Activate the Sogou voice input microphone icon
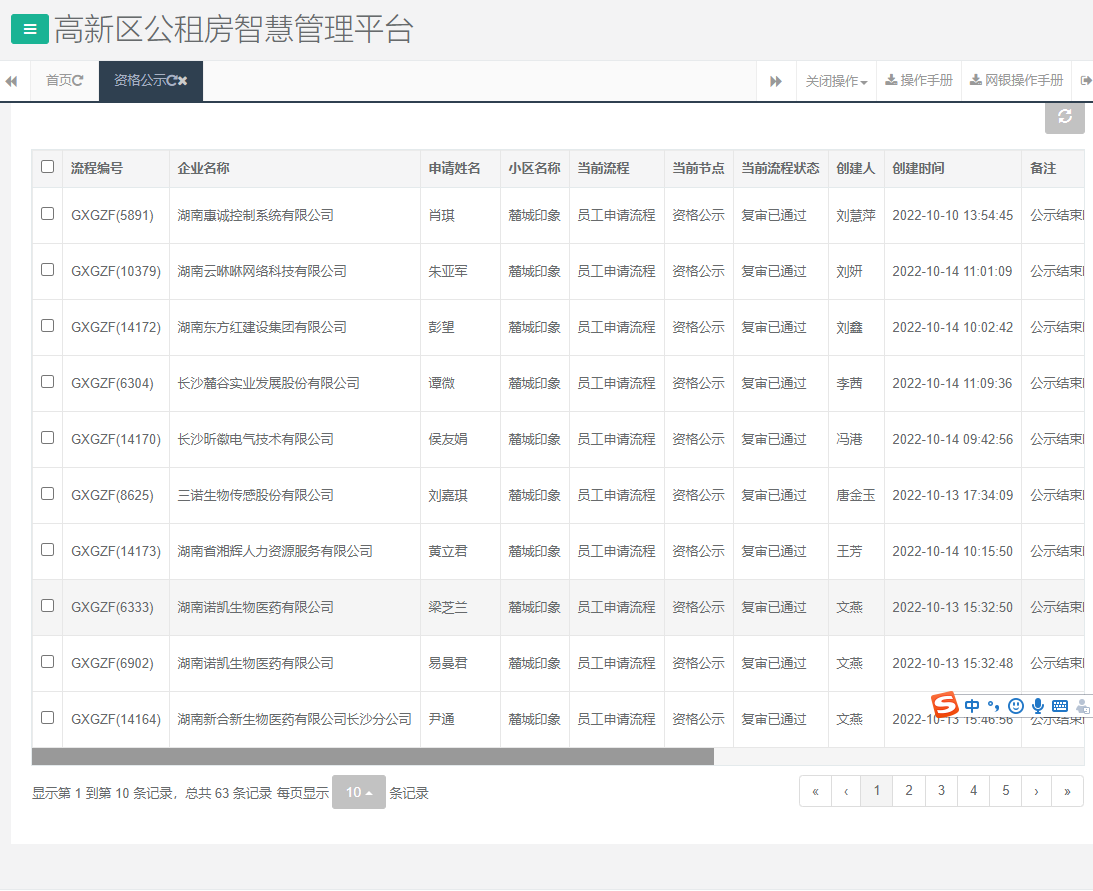 click(x=1038, y=705)
